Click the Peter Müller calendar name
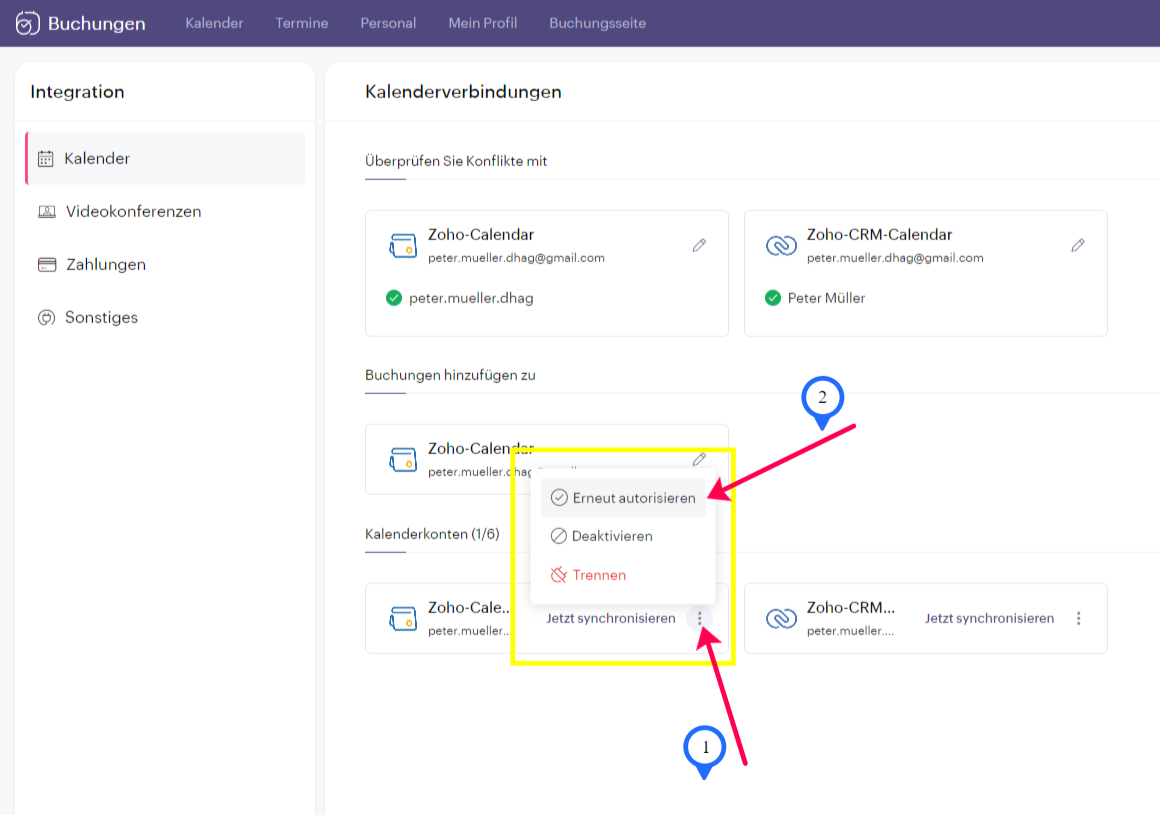Image resolution: width=1160 pixels, height=815 pixels. (826, 298)
